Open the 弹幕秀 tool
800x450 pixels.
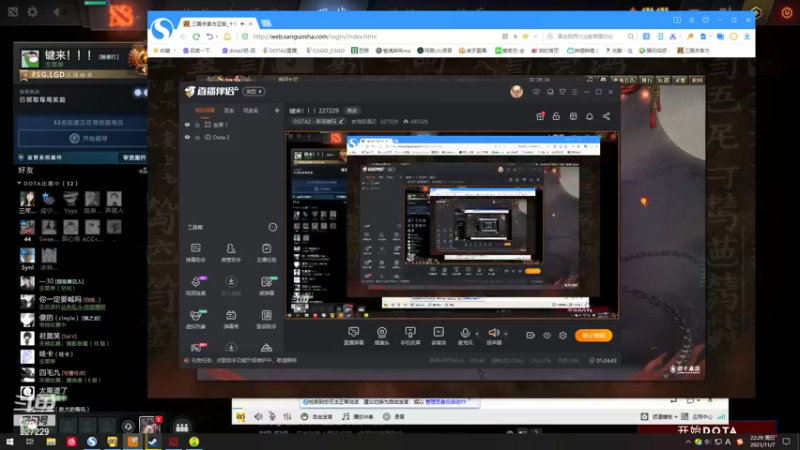coord(231,319)
